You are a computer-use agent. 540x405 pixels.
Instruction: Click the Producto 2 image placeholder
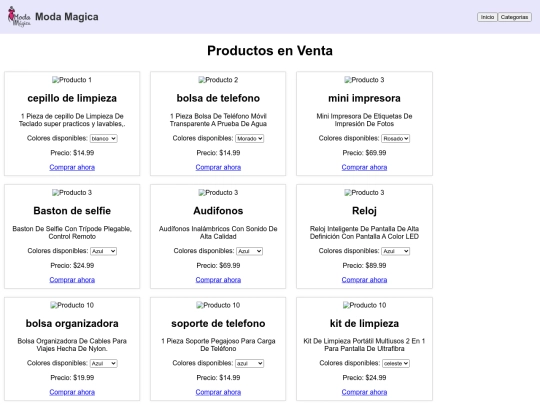coord(218,80)
